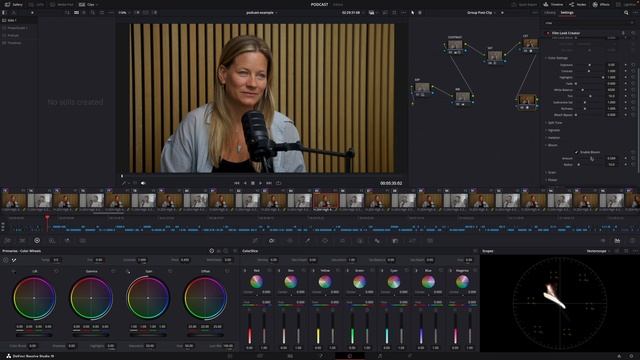
Task: Toggle the Clips panel button
Action: click(87, 4)
